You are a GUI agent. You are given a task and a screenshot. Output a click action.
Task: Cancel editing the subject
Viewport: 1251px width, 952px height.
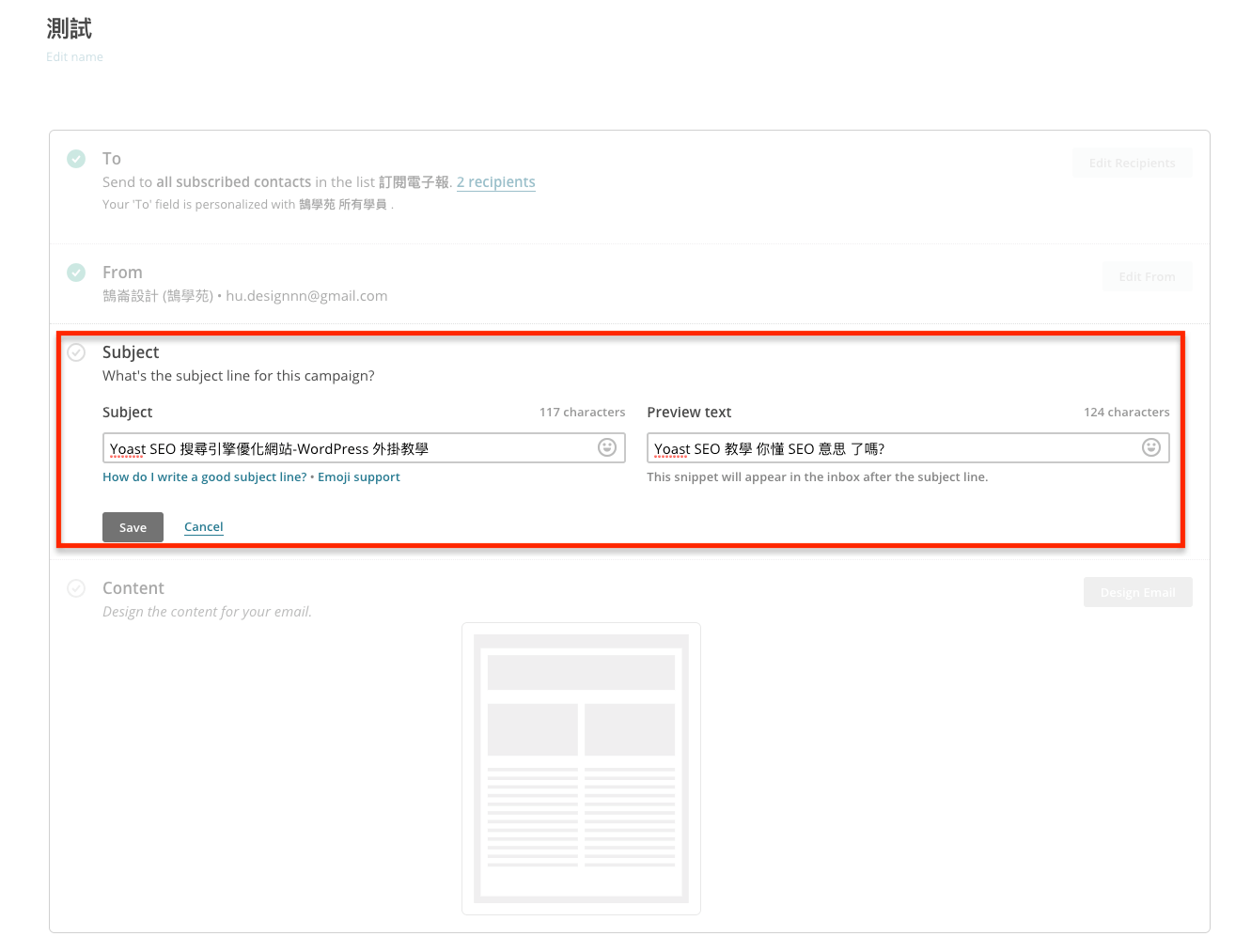click(203, 527)
